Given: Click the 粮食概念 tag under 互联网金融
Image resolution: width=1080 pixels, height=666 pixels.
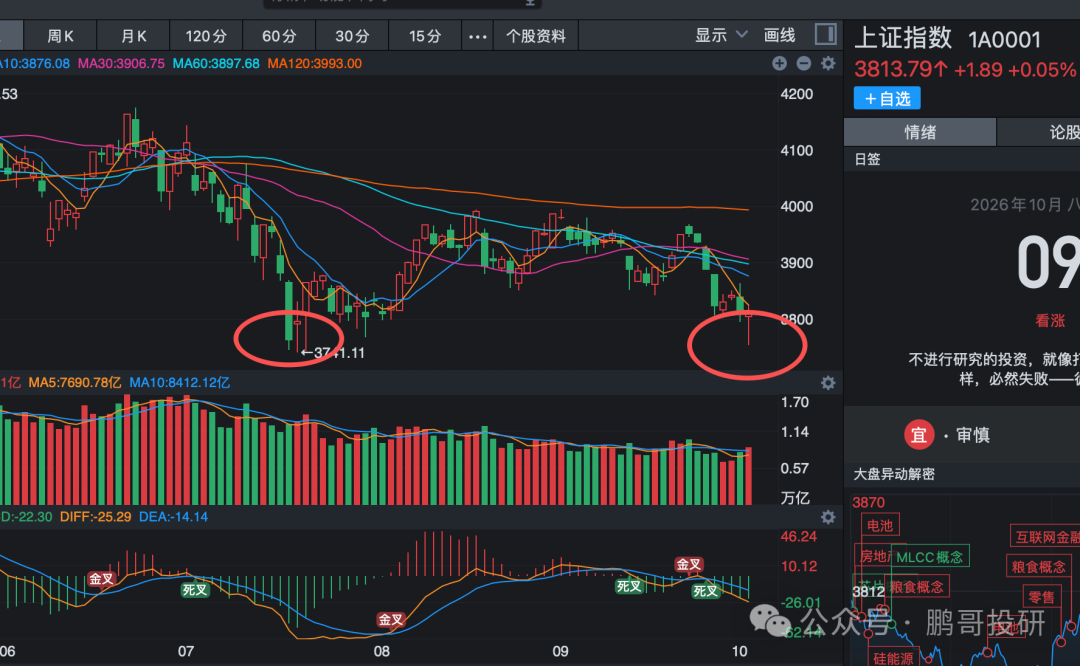Looking at the screenshot, I should [1038, 567].
